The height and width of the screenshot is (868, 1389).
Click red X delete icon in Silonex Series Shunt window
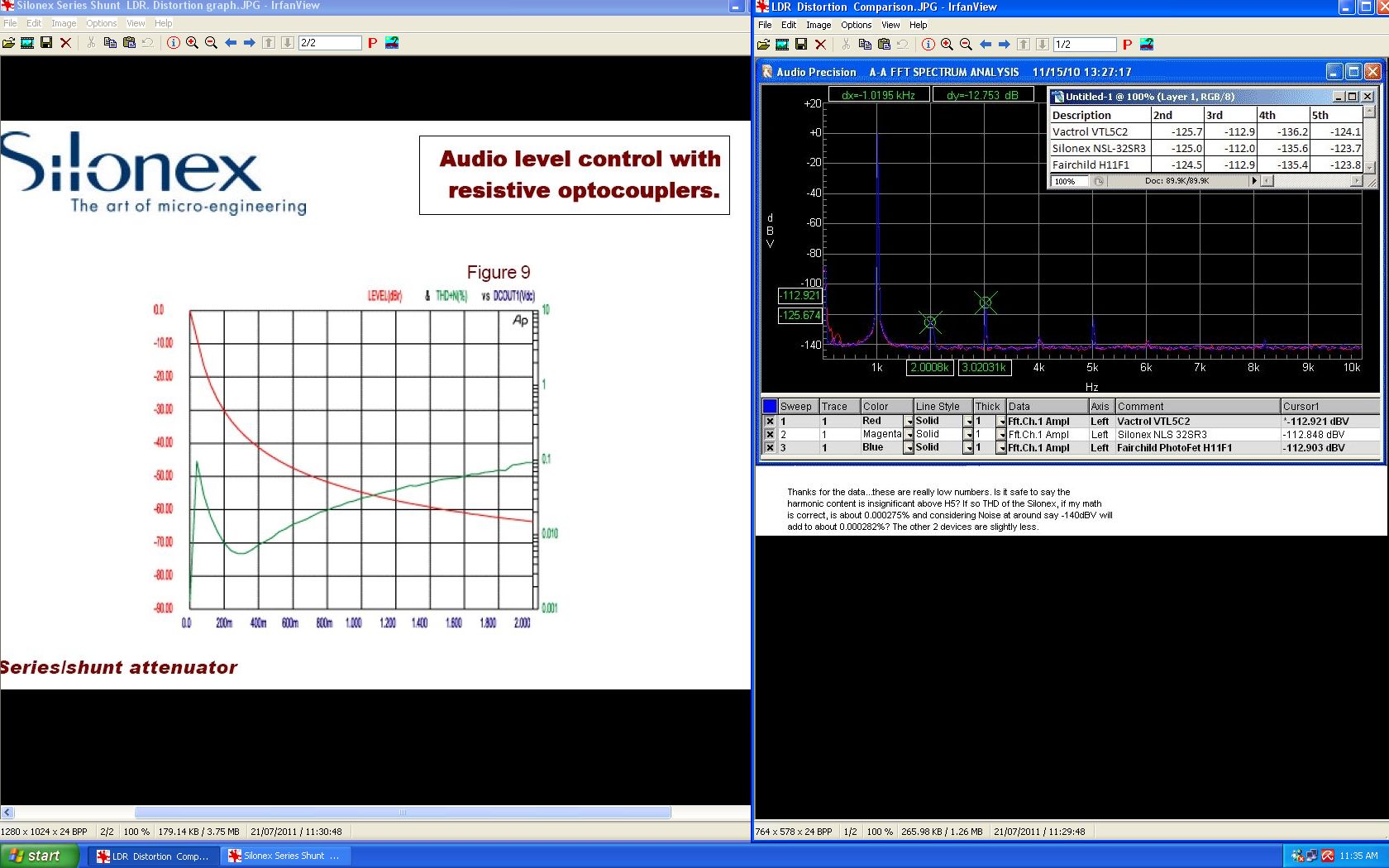tap(65, 43)
